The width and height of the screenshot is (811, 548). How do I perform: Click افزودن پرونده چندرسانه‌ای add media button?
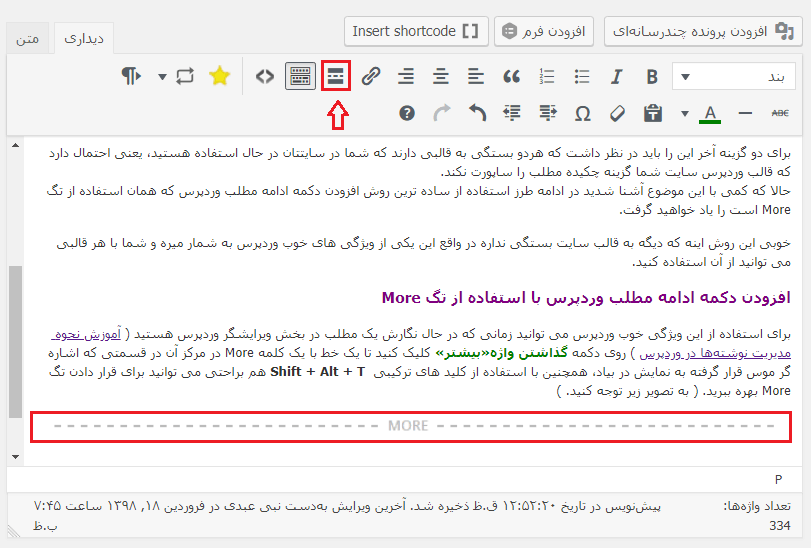703,32
